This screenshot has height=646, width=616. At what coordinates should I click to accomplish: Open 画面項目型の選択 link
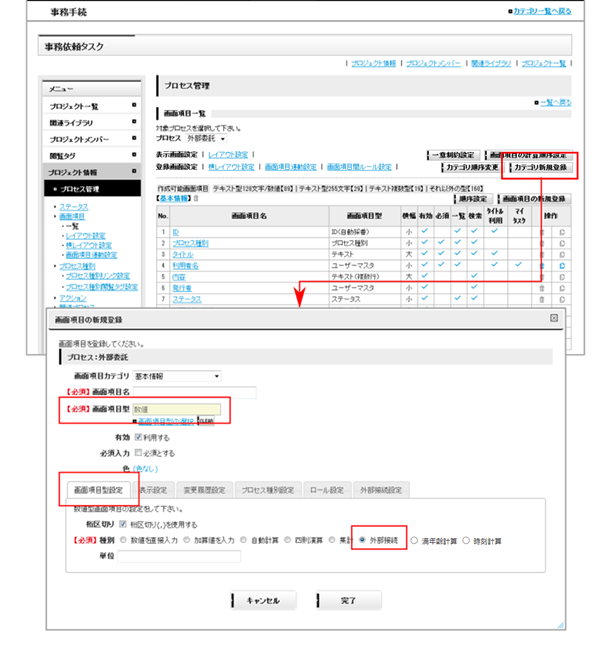(x=166, y=421)
